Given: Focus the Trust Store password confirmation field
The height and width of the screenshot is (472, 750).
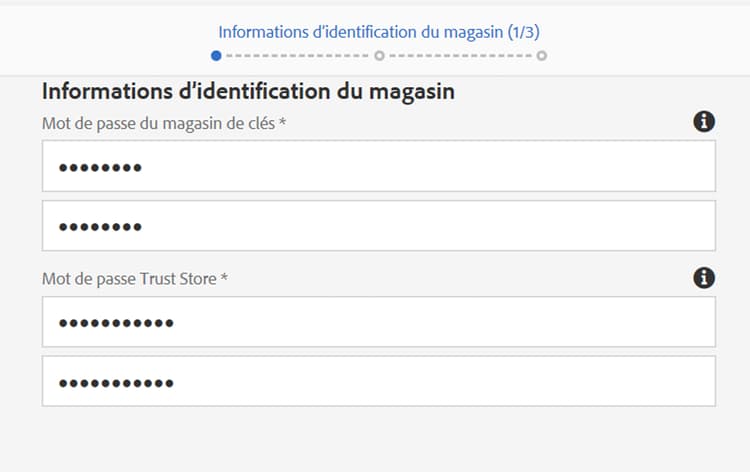Looking at the screenshot, I should pos(379,381).
